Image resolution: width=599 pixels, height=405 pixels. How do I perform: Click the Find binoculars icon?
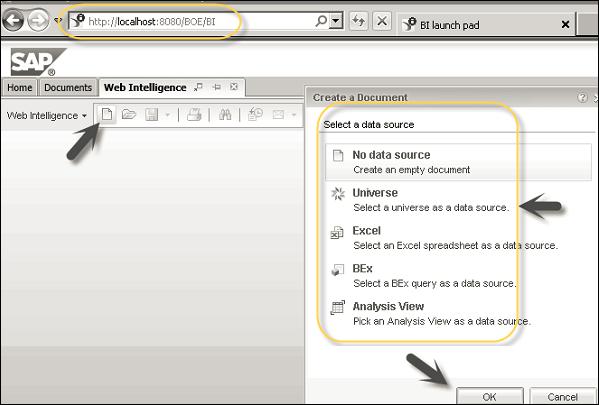coord(225,114)
